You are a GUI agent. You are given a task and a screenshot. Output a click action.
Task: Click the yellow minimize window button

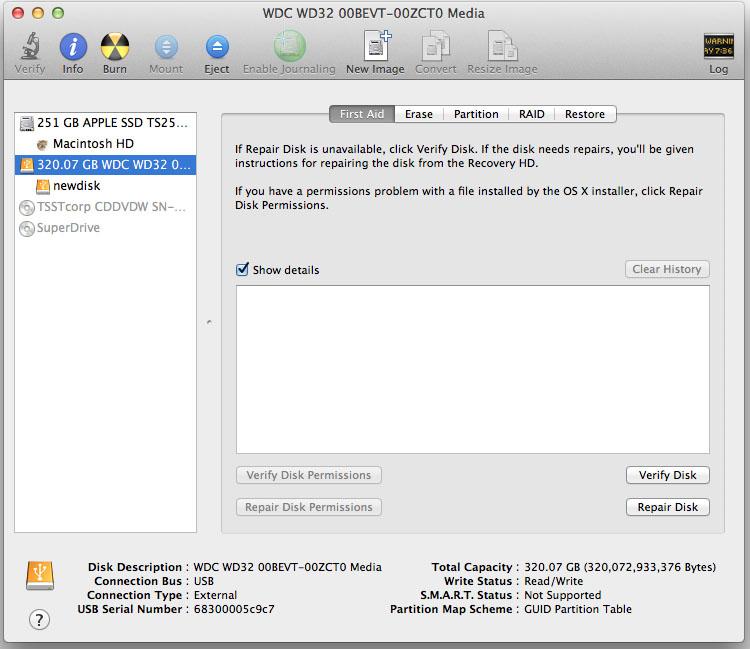tap(38, 13)
